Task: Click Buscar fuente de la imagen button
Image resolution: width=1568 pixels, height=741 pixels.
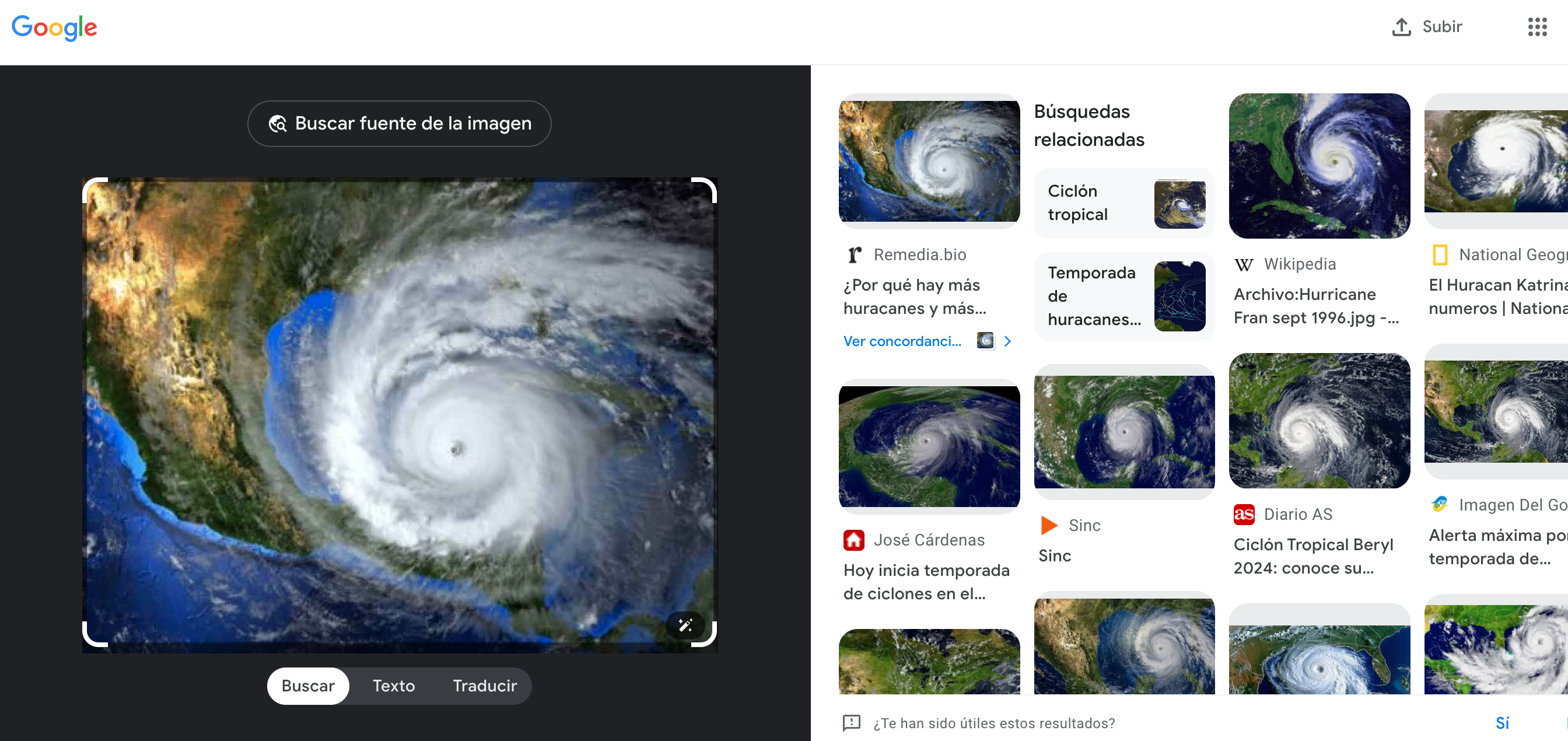Action: [400, 124]
